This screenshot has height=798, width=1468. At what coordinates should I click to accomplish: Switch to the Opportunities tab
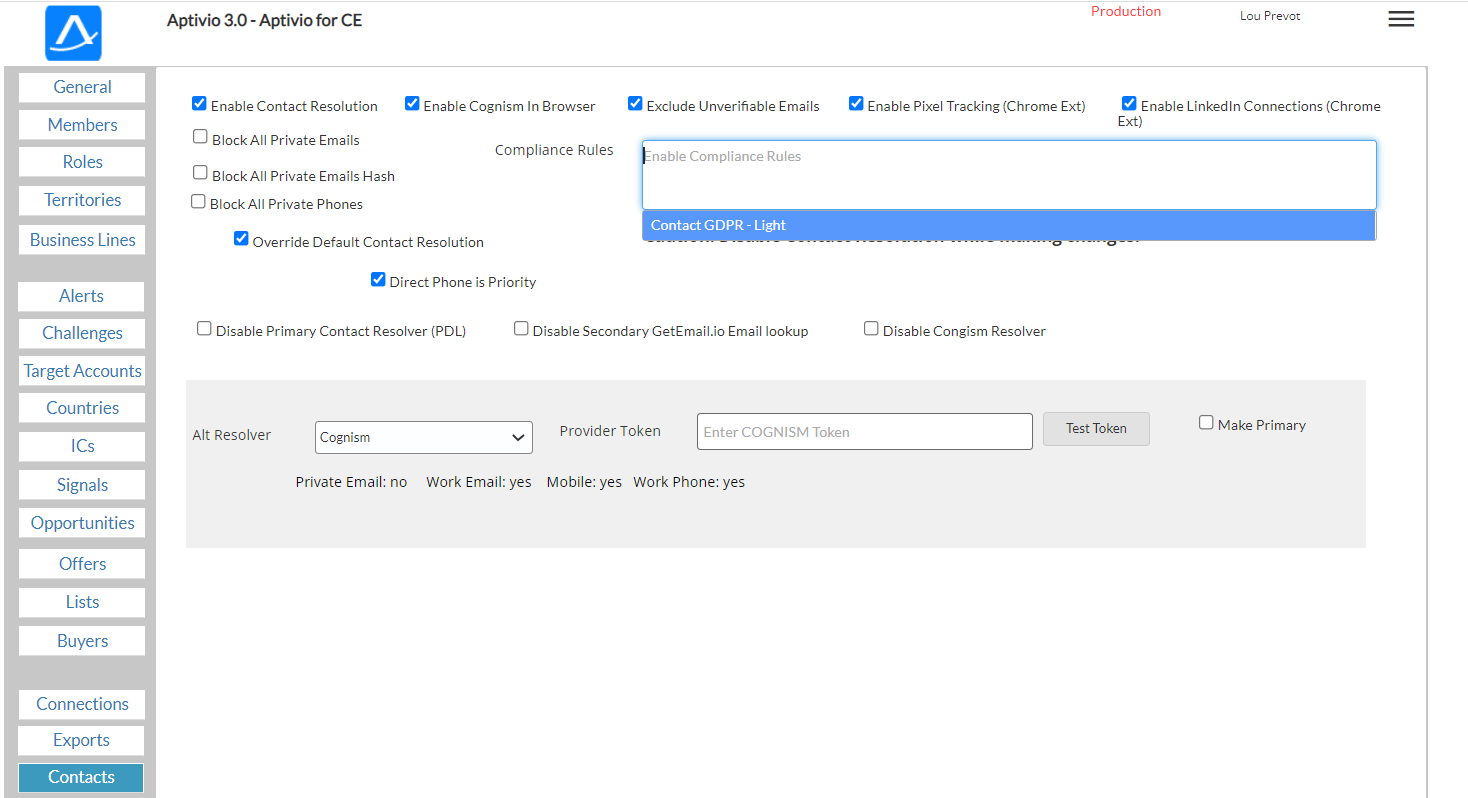pyautogui.click(x=82, y=523)
